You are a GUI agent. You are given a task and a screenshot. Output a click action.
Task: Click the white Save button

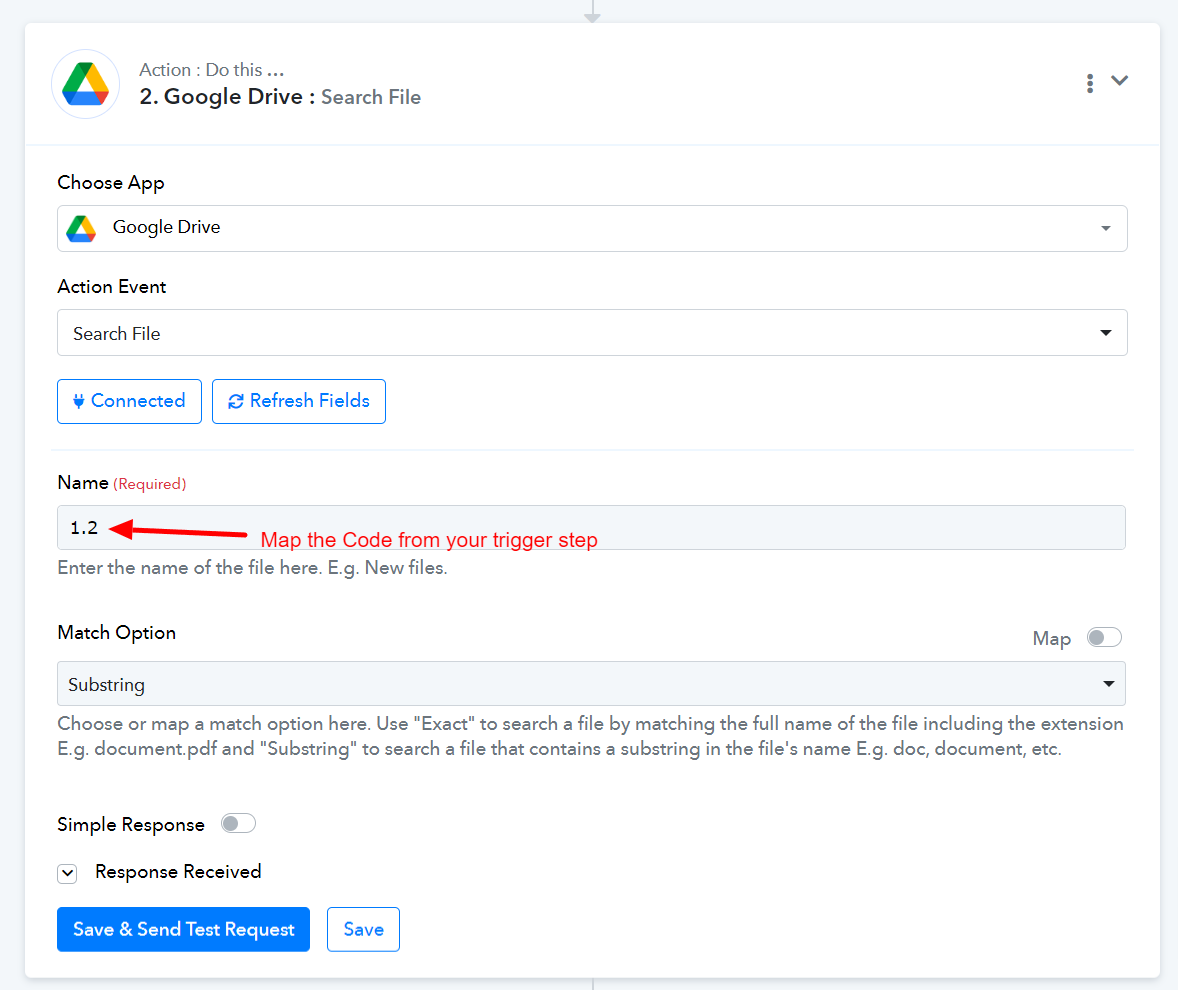click(x=363, y=929)
